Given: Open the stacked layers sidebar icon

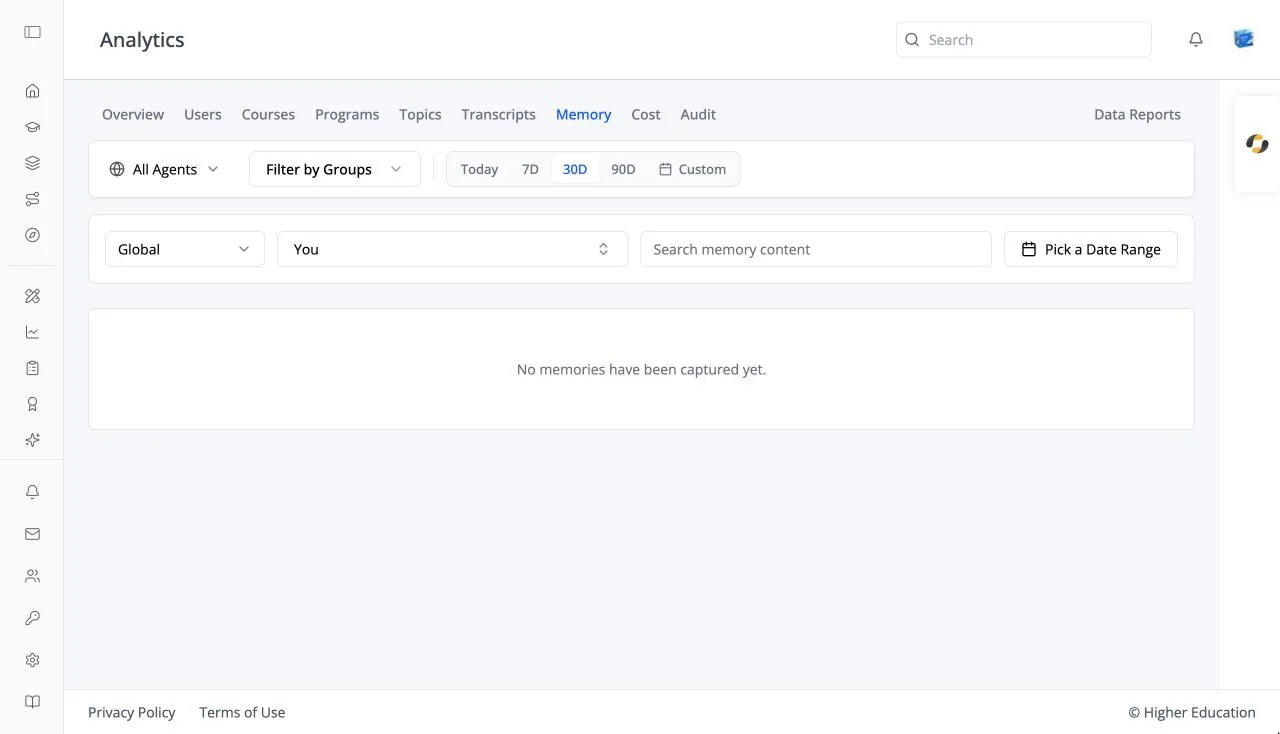Looking at the screenshot, I should pyautogui.click(x=32, y=163).
